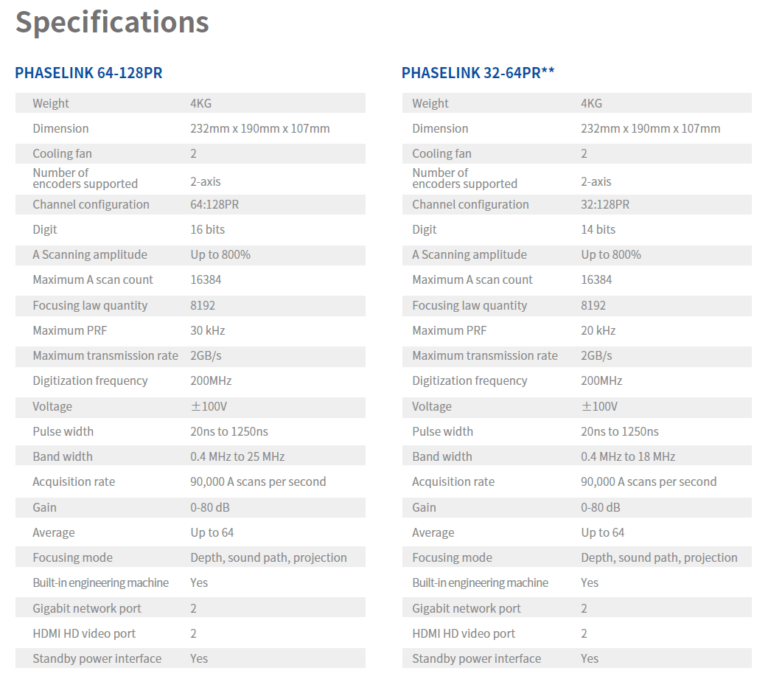This screenshot has height=682, width=768.
Task: Select the 30 kHz maximum PRF value
Action: click(x=208, y=330)
